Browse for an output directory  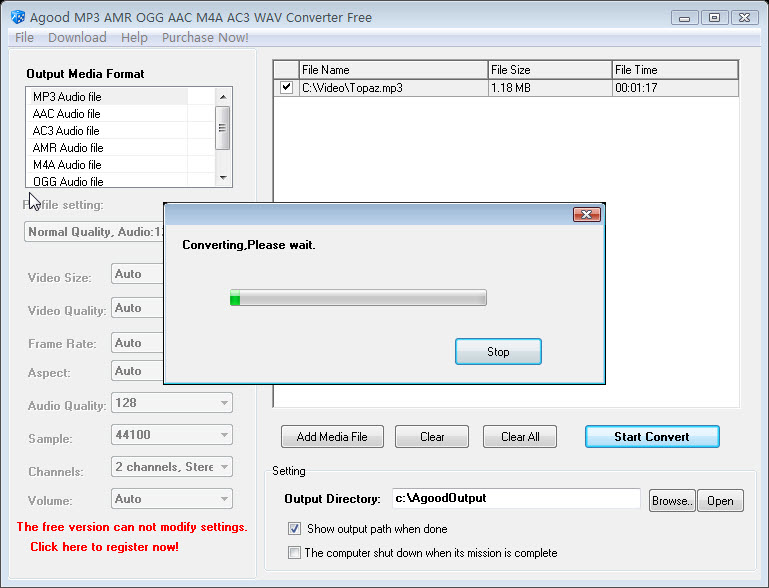[672, 501]
